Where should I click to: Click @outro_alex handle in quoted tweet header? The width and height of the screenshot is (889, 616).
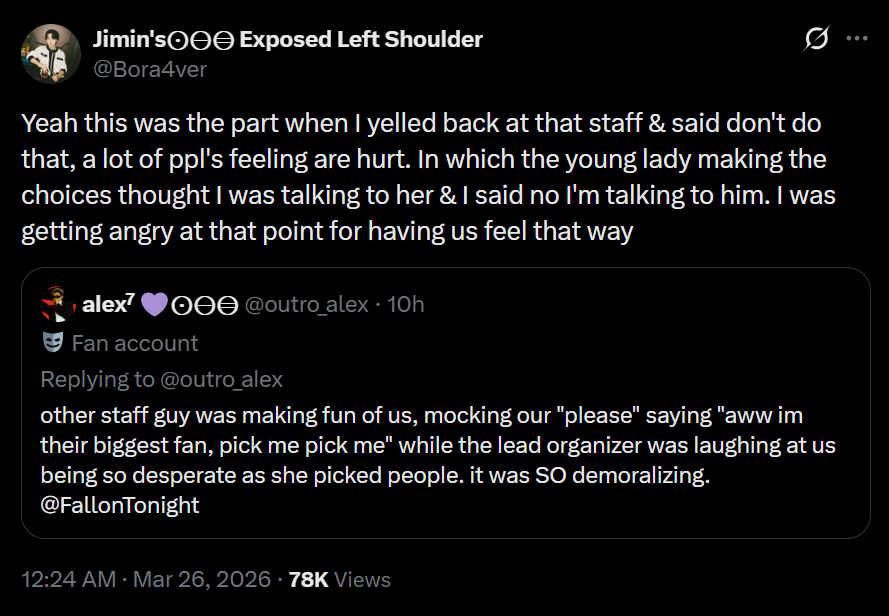click(x=308, y=304)
